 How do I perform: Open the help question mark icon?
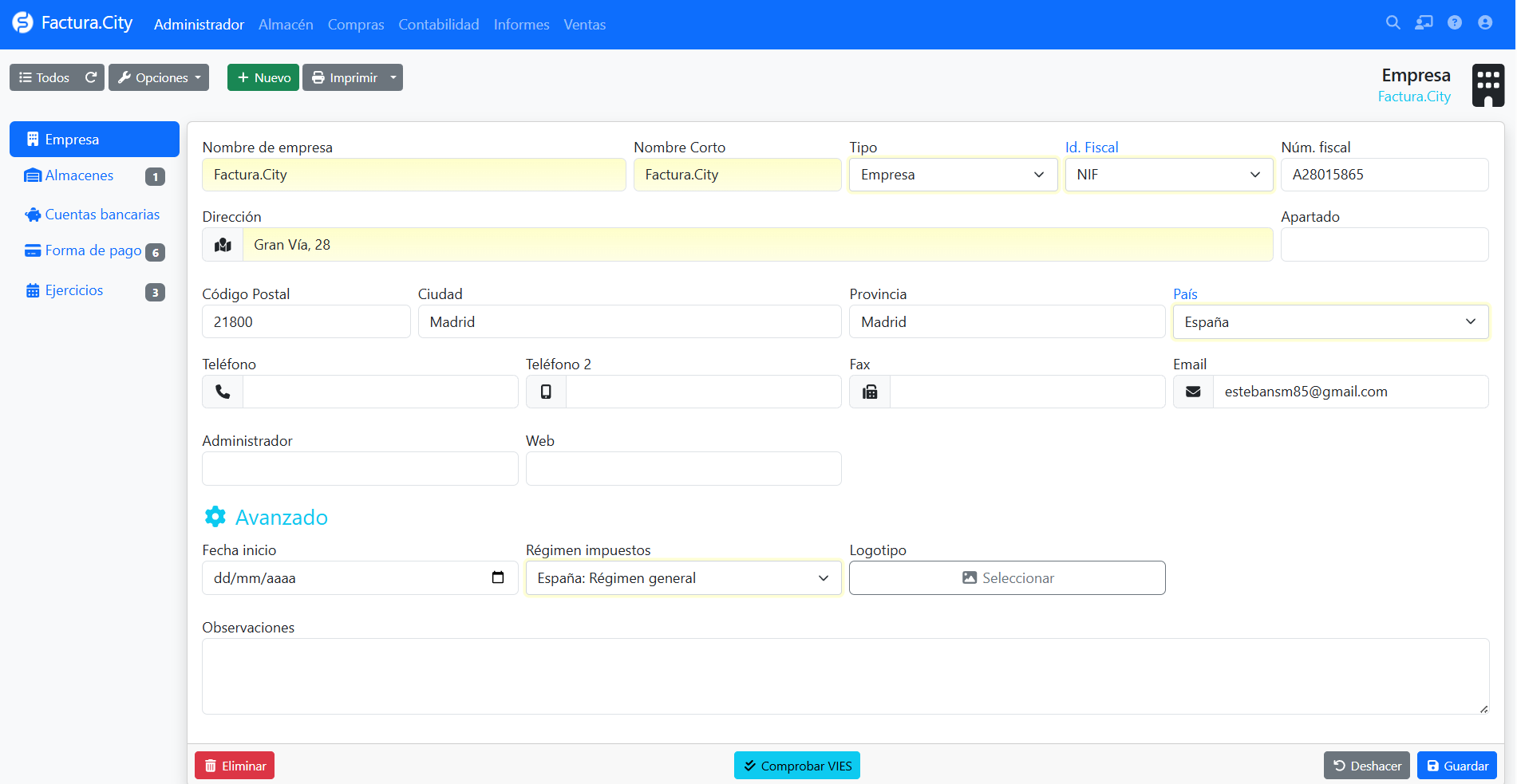pos(1455,23)
